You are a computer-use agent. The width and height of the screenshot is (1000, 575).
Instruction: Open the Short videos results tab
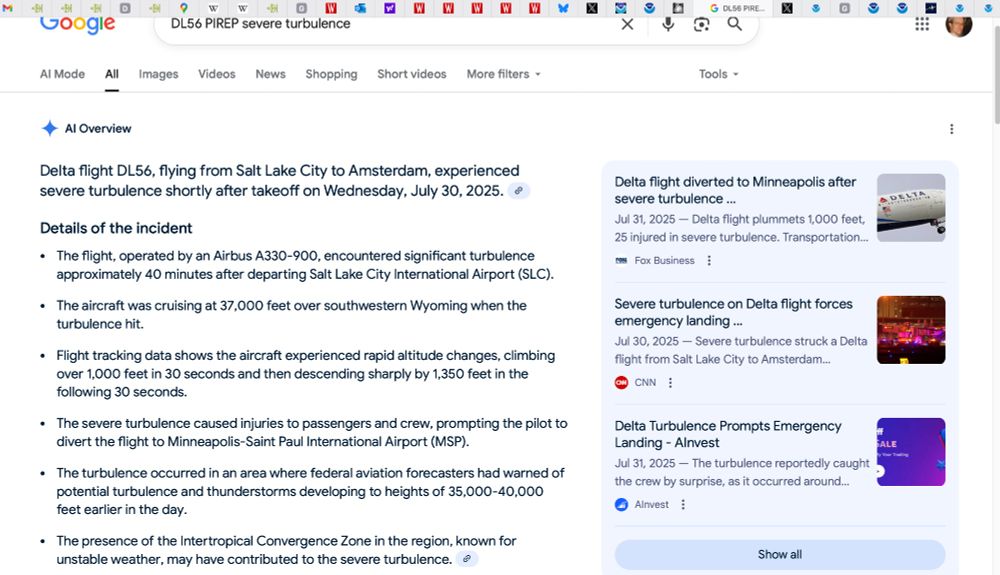[411, 74]
